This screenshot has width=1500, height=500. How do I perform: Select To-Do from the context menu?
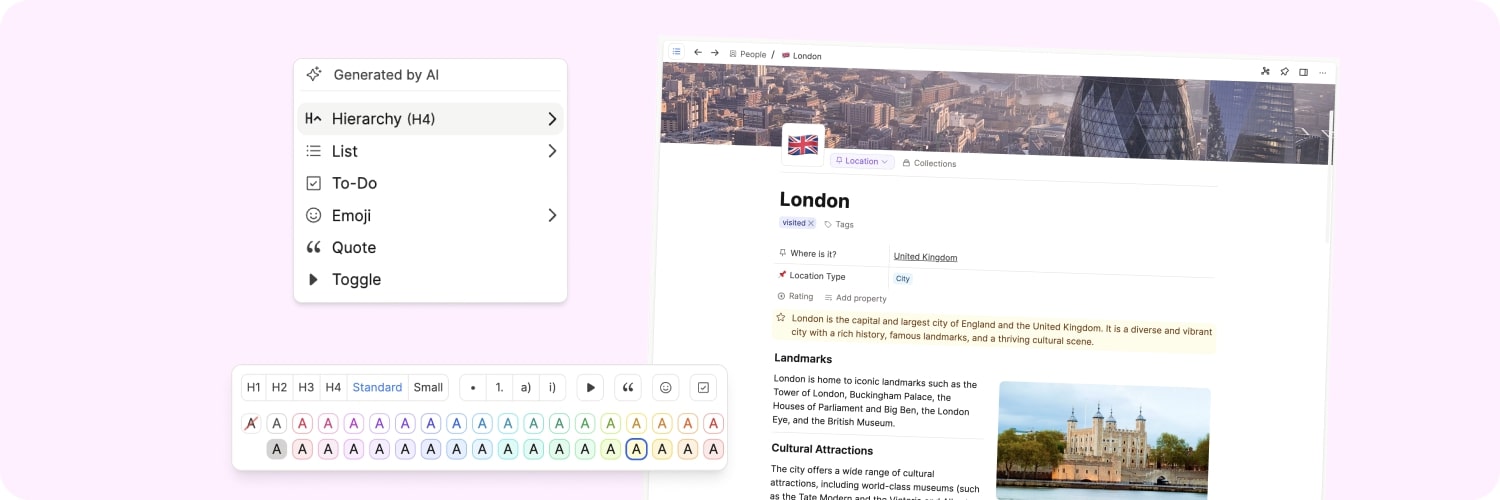(354, 183)
